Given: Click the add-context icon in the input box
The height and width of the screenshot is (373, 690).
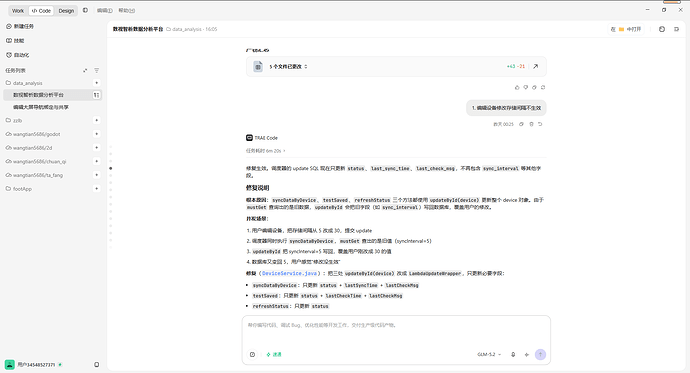Looking at the screenshot, I should 252,355.
